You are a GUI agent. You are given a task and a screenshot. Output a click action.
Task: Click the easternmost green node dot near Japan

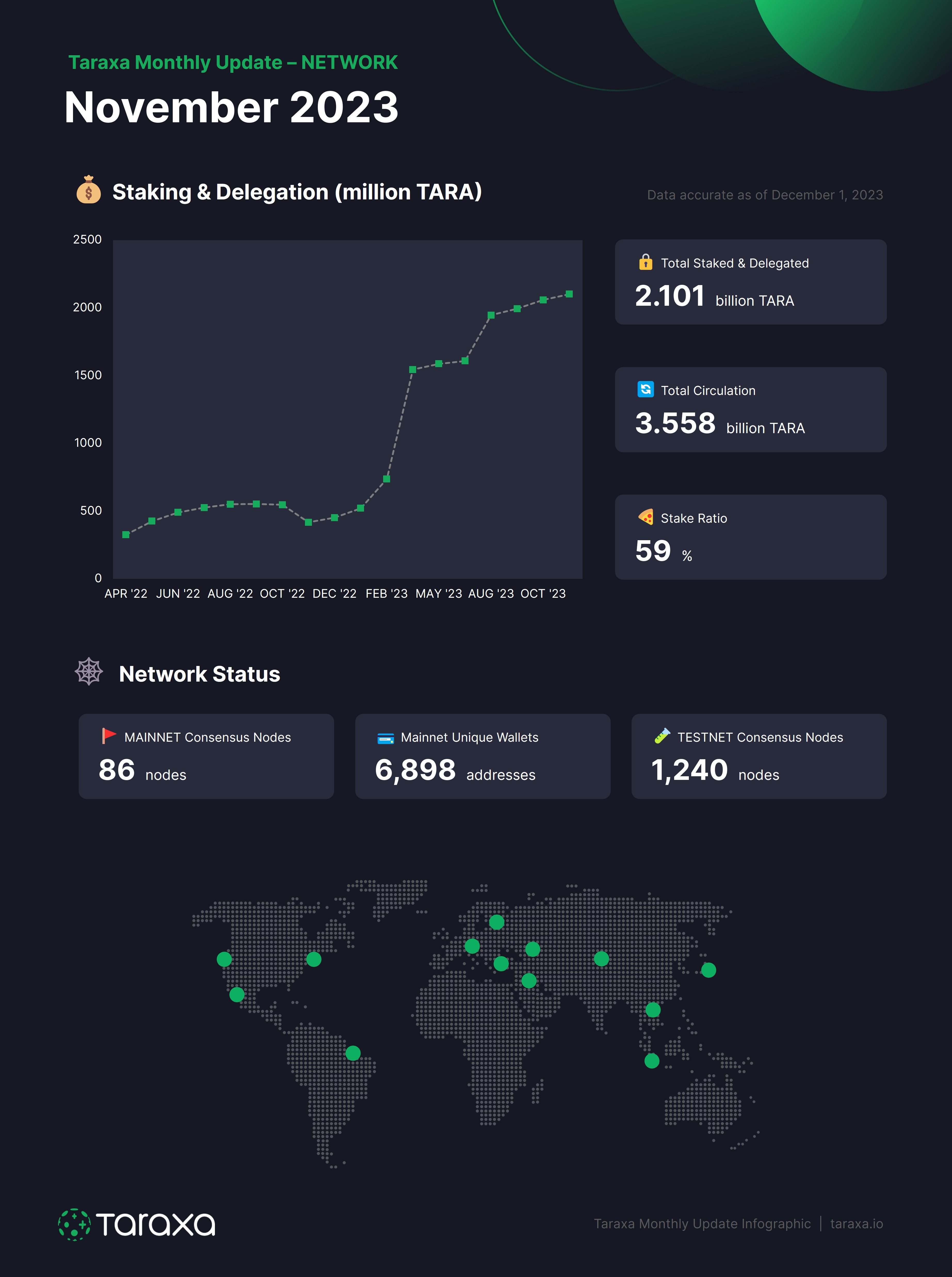click(x=708, y=971)
